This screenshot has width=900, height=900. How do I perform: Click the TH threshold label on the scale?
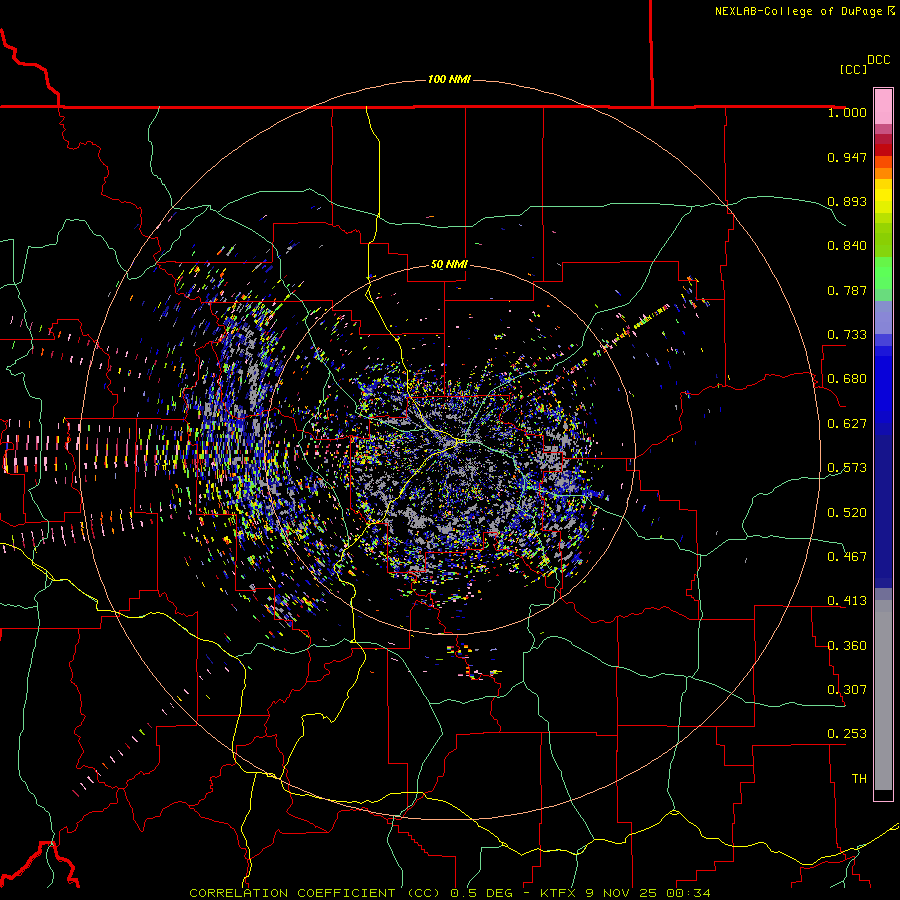859,779
